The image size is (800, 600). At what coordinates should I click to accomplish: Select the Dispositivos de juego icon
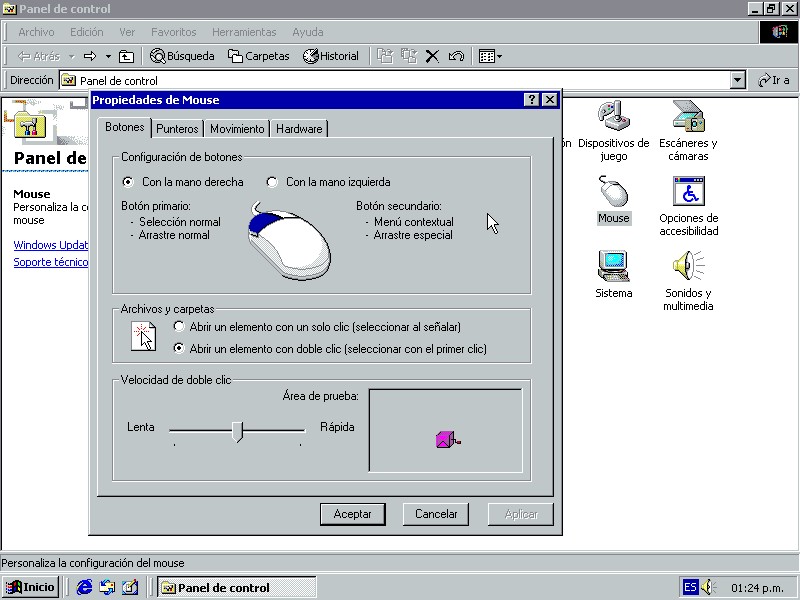[x=614, y=131]
